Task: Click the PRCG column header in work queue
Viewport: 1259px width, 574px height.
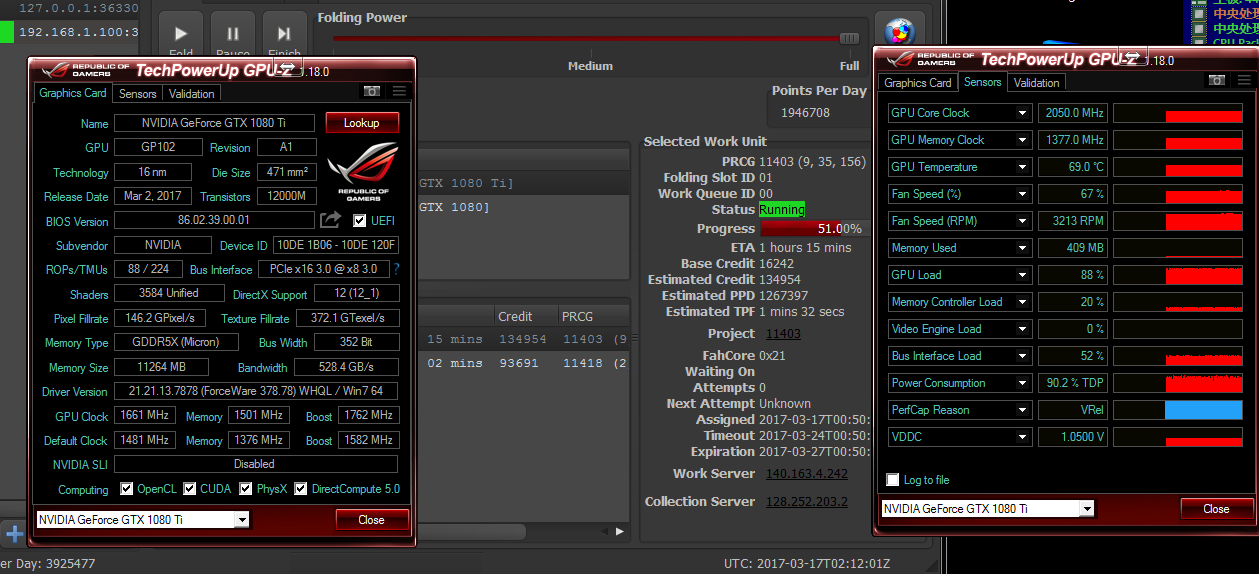Action: 593,316
